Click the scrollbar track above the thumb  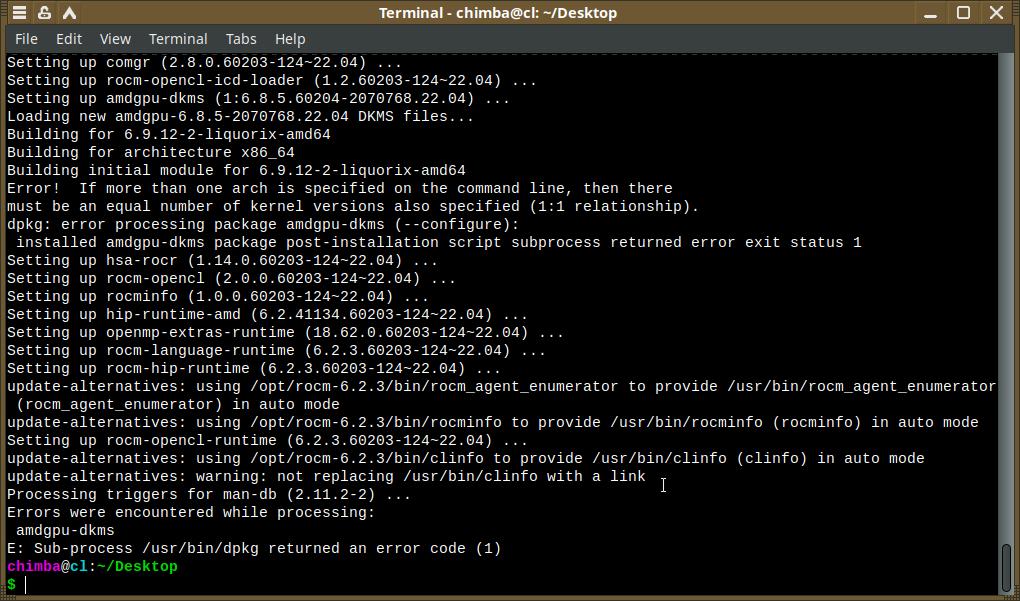(x=1006, y=299)
